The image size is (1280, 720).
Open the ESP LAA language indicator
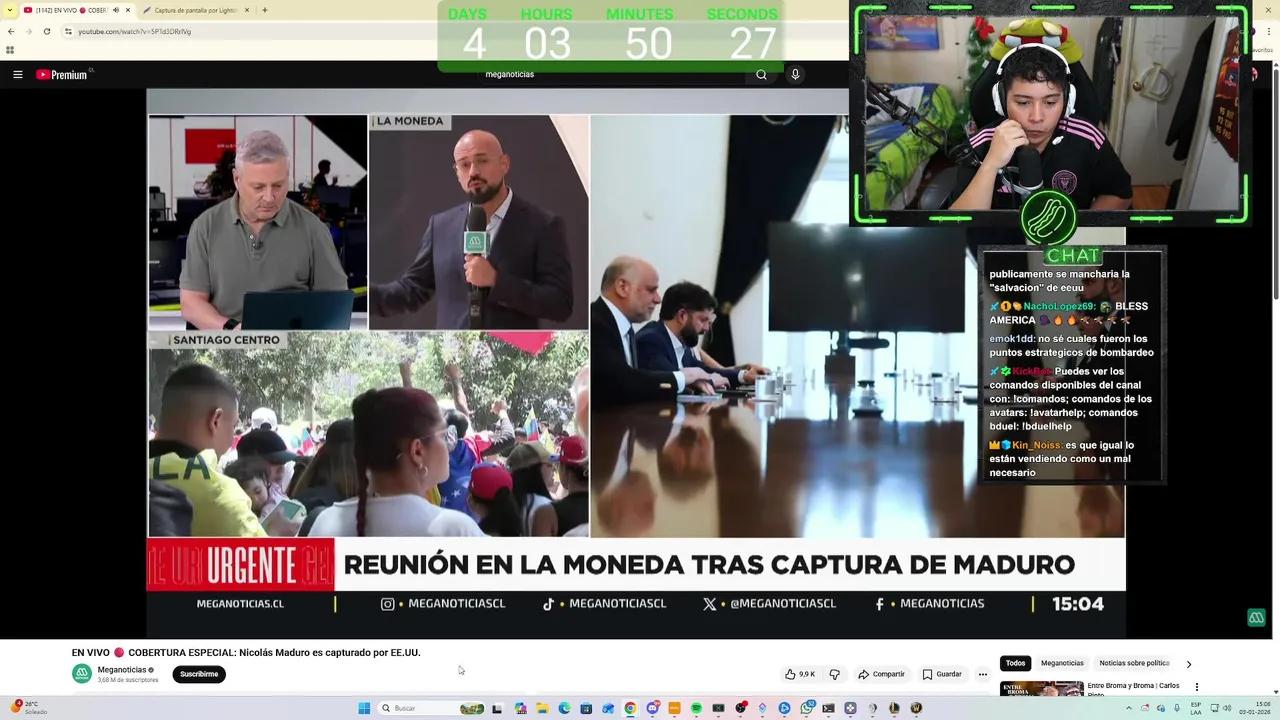(x=1196, y=708)
